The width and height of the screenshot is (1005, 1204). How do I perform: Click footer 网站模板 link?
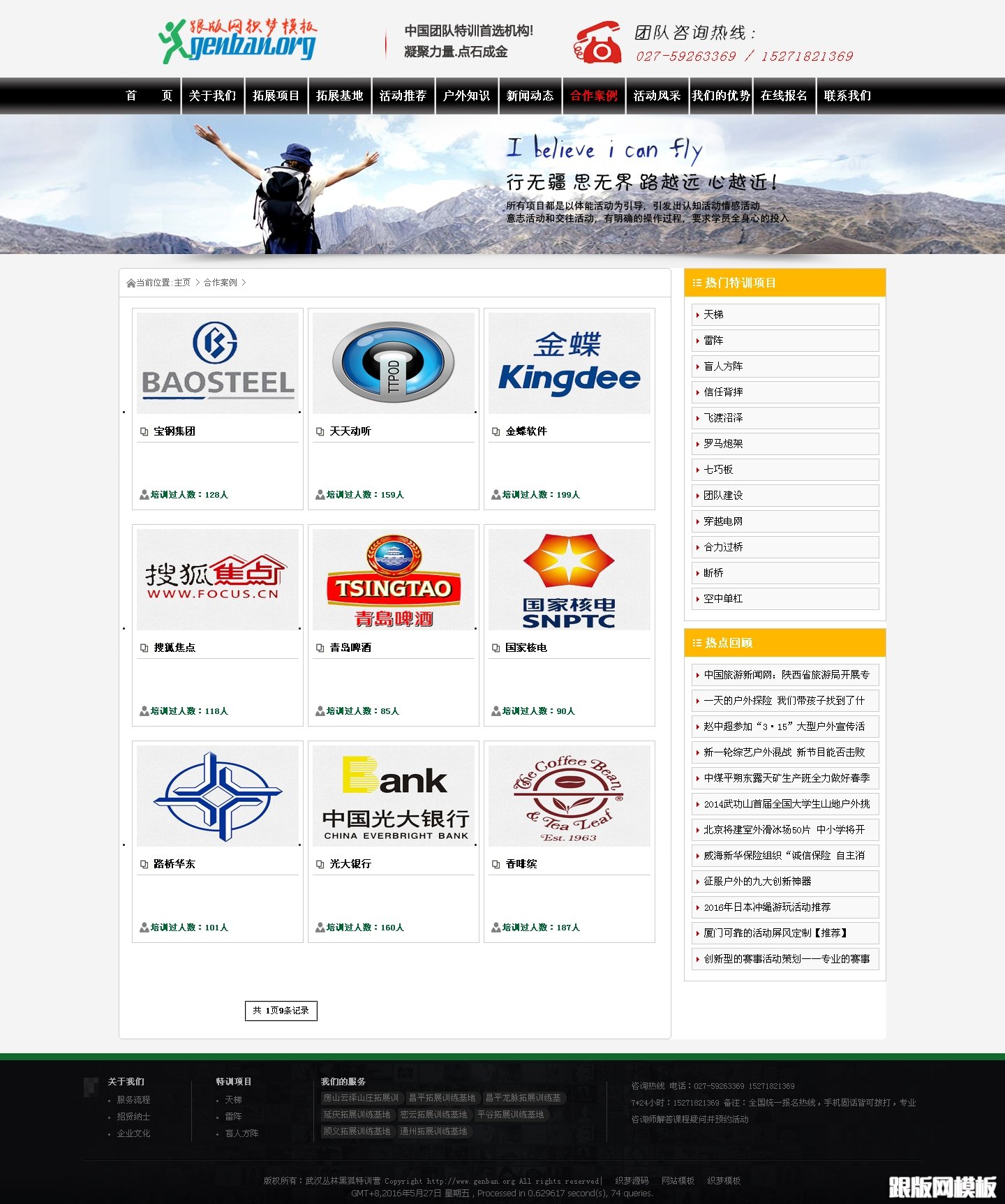click(x=678, y=1181)
